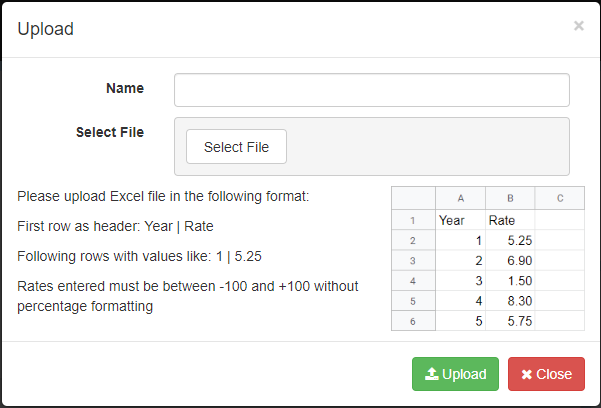Click the "Rate" header cell in example
The width and height of the screenshot is (601, 408).
tap(510, 220)
